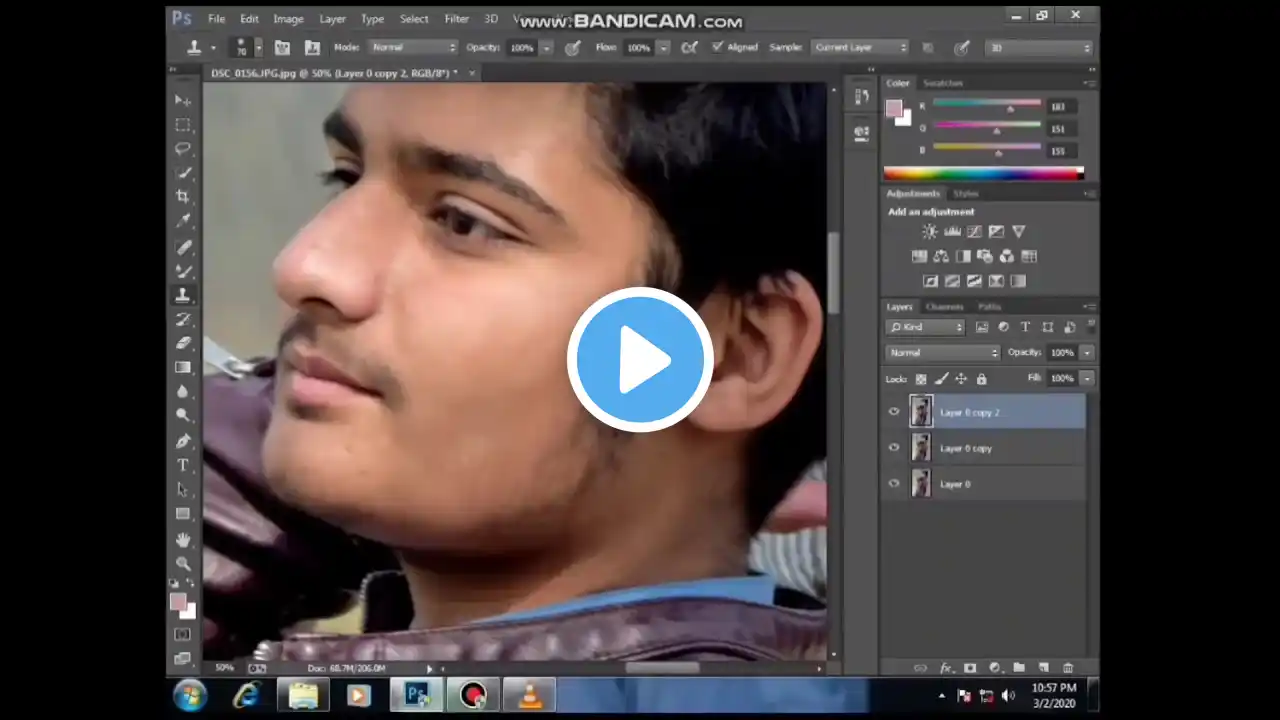Viewport: 1280px width, 720px height.
Task: Expand the layer Kind filter dropdown
Action: click(926, 327)
